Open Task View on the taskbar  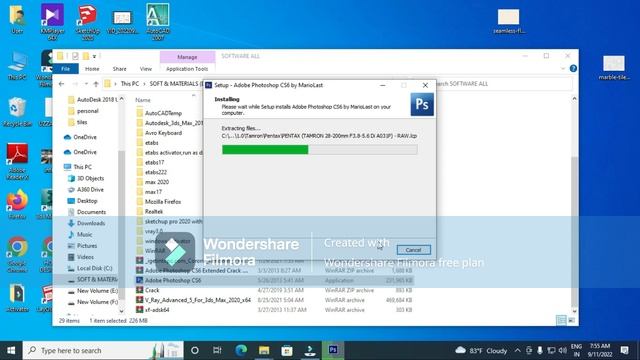[217, 350]
